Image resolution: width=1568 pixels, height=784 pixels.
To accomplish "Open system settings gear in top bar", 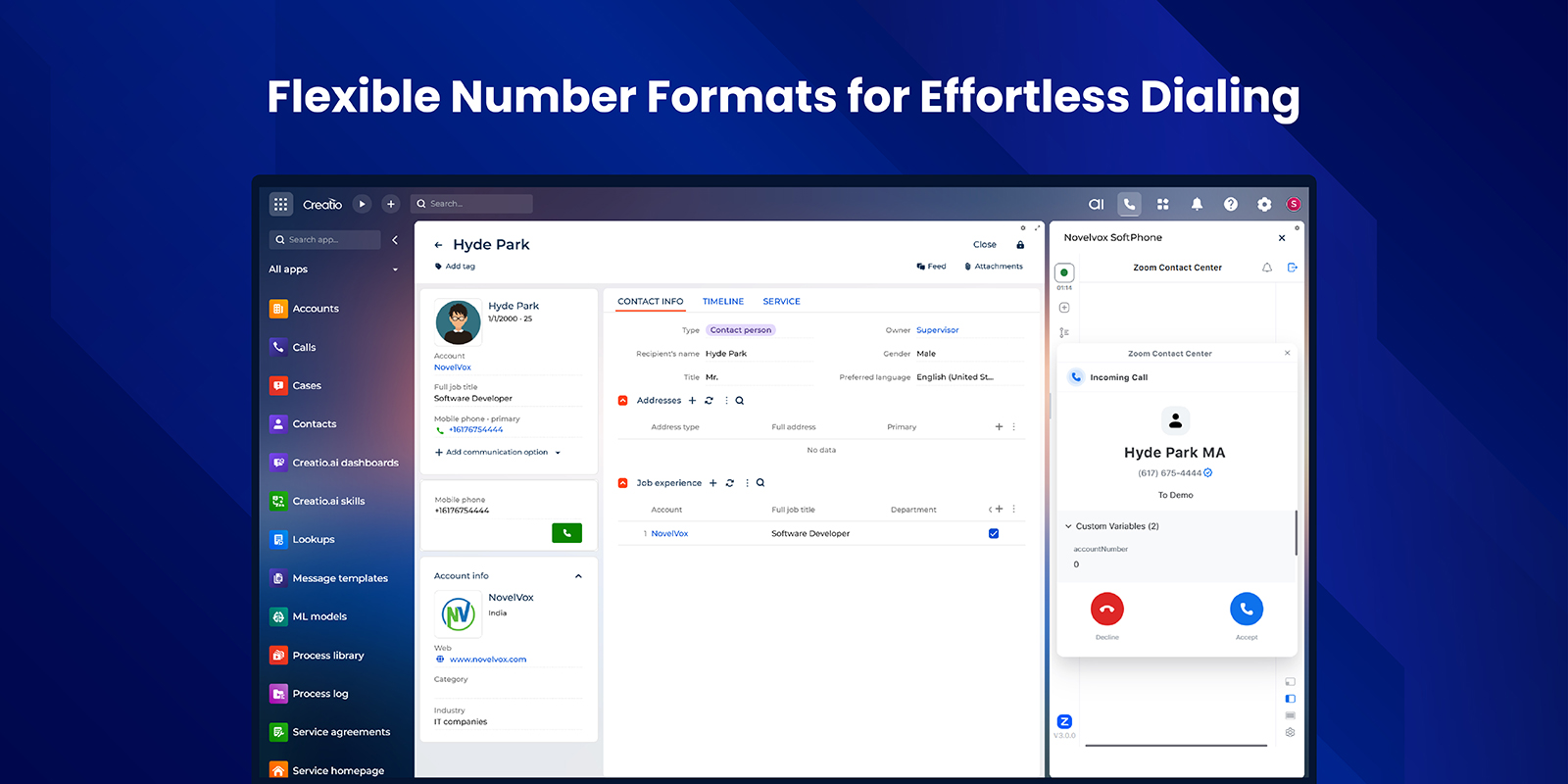I will click(x=1264, y=204).
